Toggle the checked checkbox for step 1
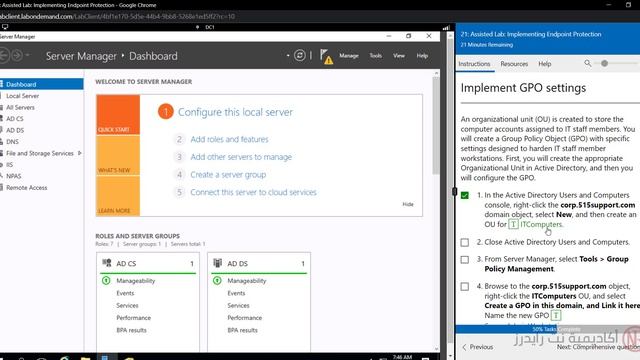 pos(464,195)
